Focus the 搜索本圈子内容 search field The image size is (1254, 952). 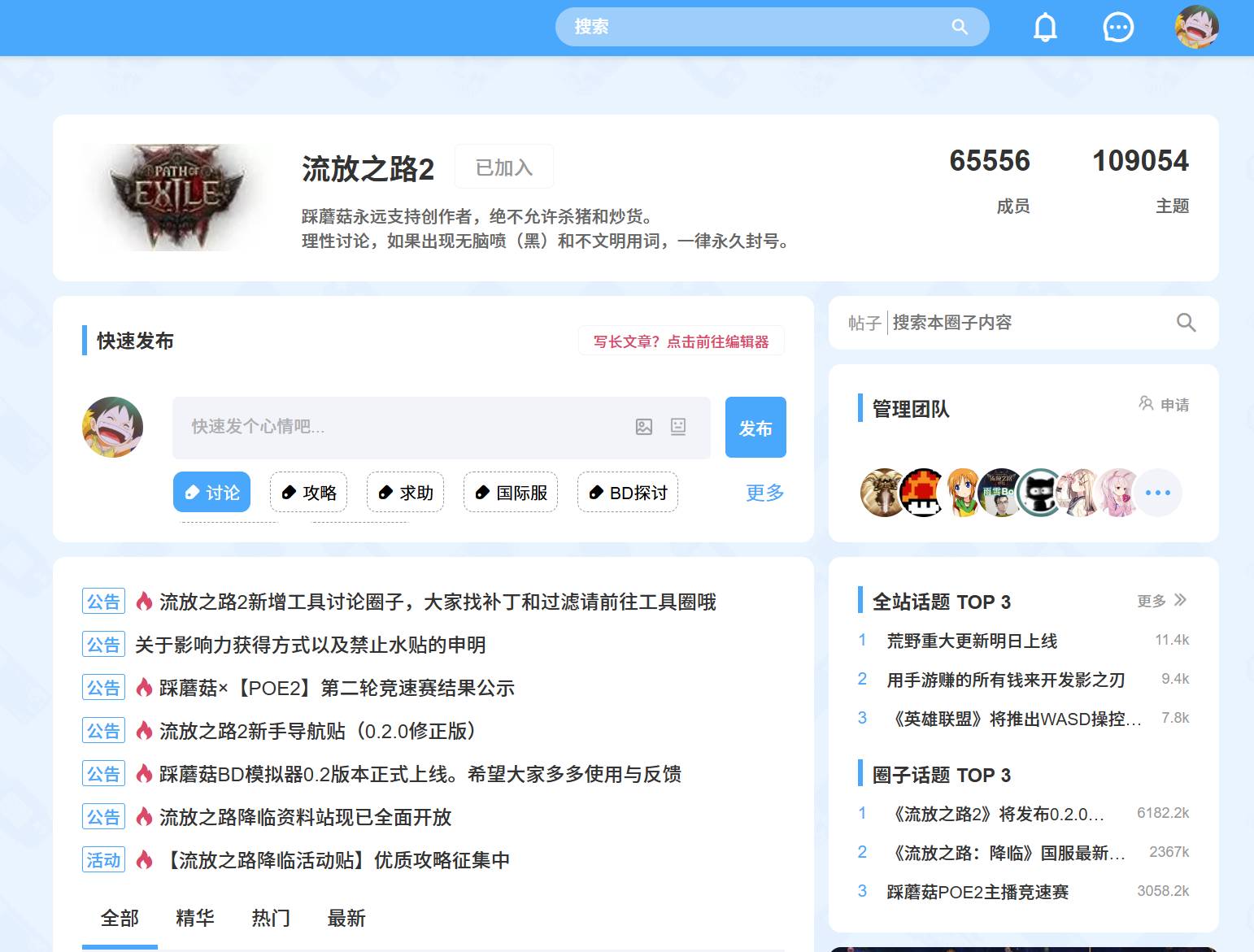click(x=1030, y=323)
